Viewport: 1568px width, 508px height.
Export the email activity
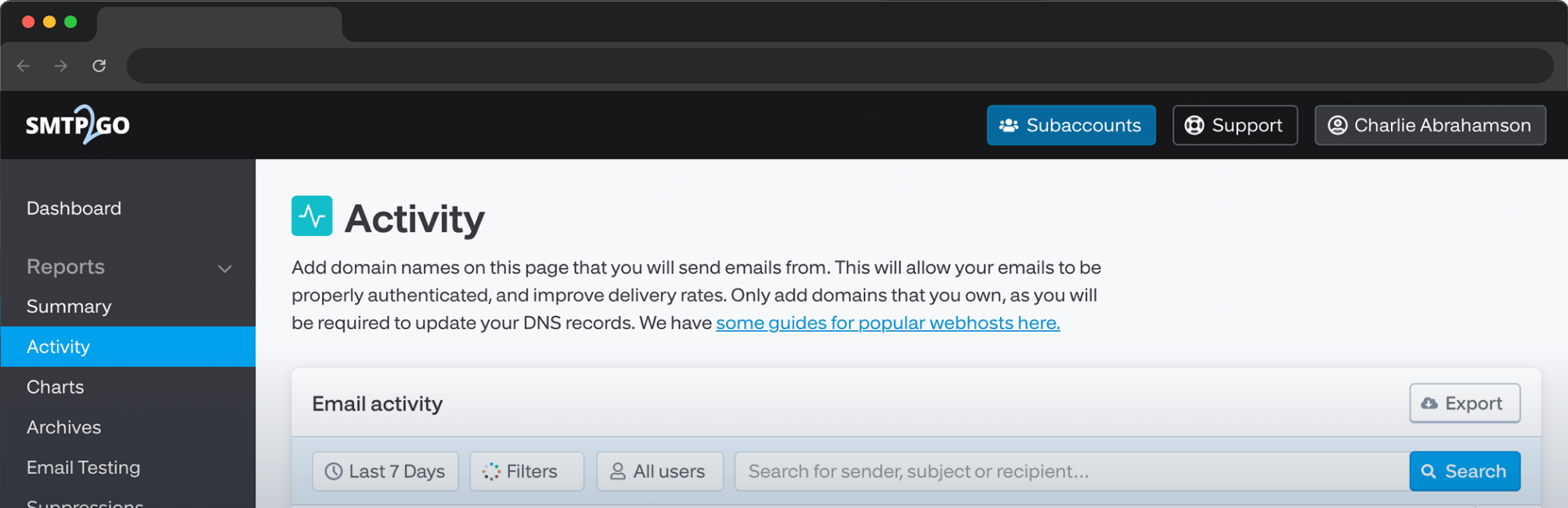(1464, 403)
